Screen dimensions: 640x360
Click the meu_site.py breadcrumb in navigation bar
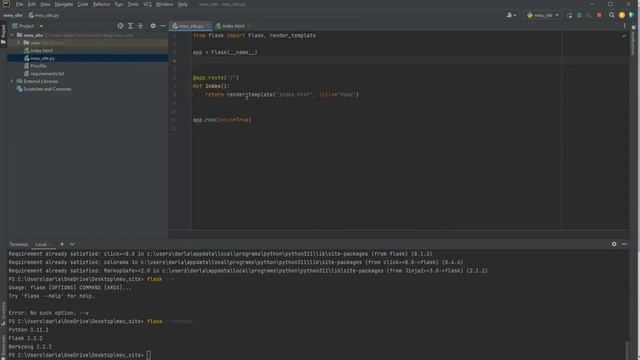[x=44, y=16]
